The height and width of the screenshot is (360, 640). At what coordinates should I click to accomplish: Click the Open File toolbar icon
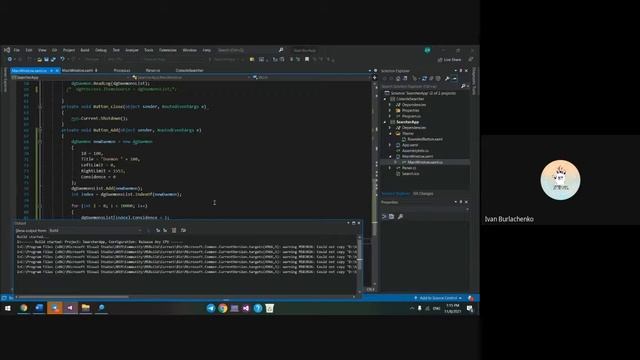click(39, 60)
